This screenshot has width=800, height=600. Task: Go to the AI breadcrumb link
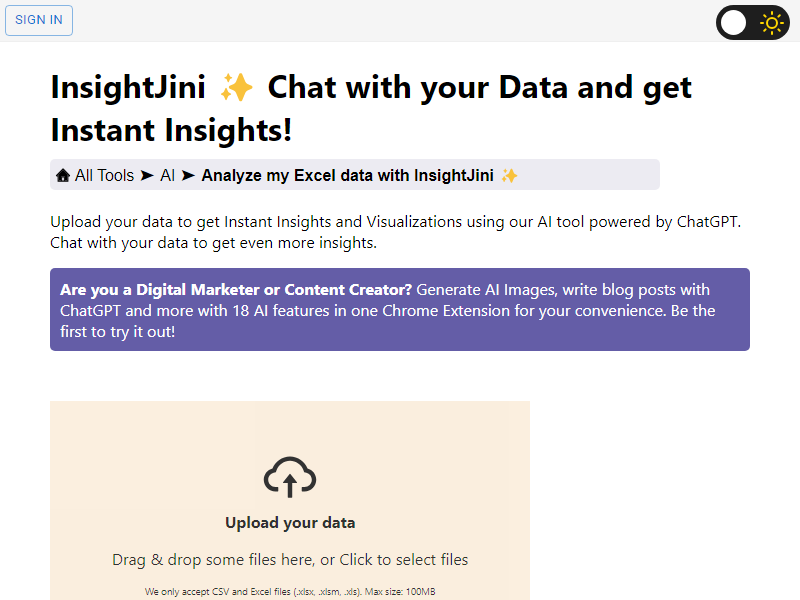[x=167, y=175]
